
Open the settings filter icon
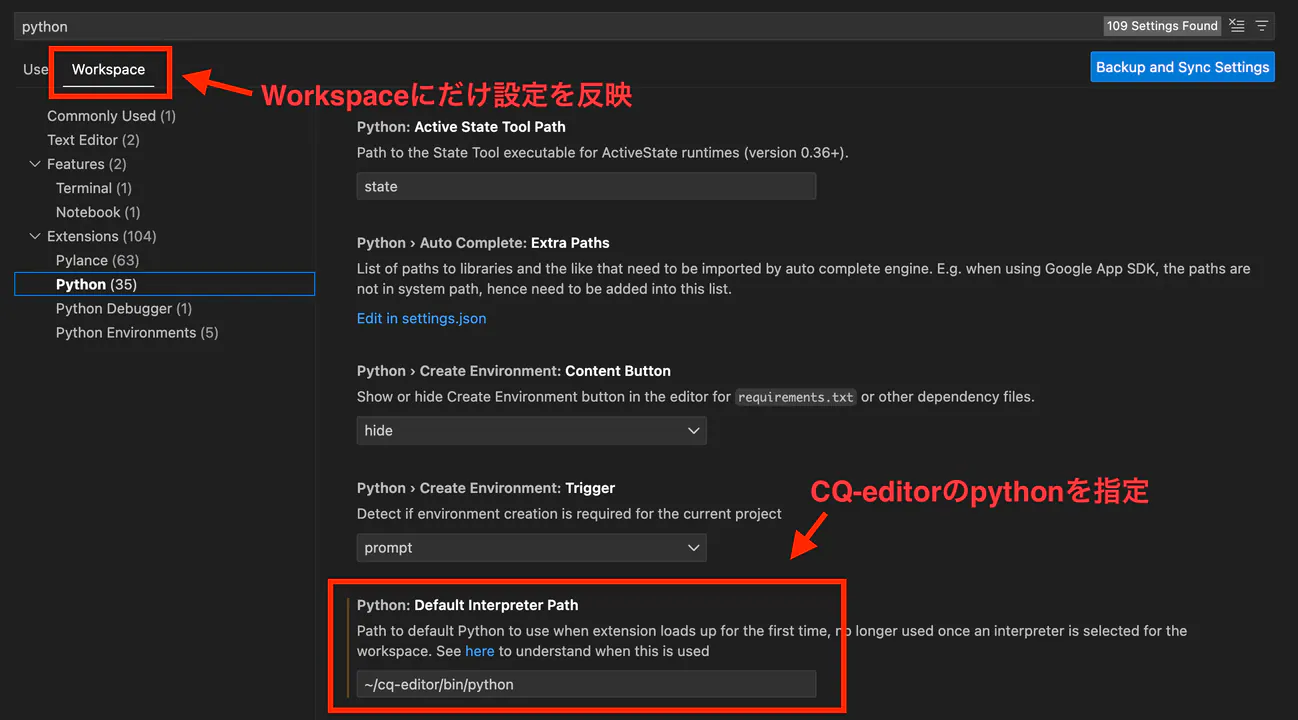point(1262,26)
